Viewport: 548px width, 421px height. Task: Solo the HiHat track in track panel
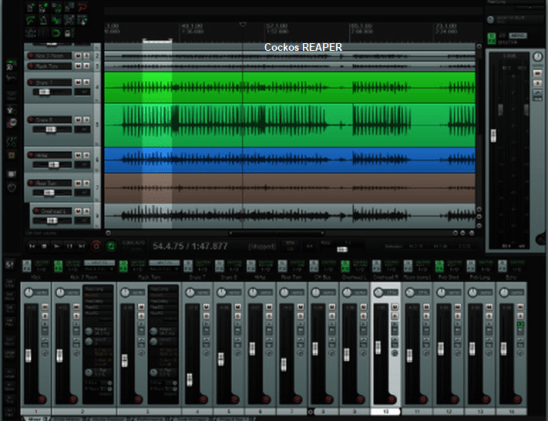click(86, 155)
